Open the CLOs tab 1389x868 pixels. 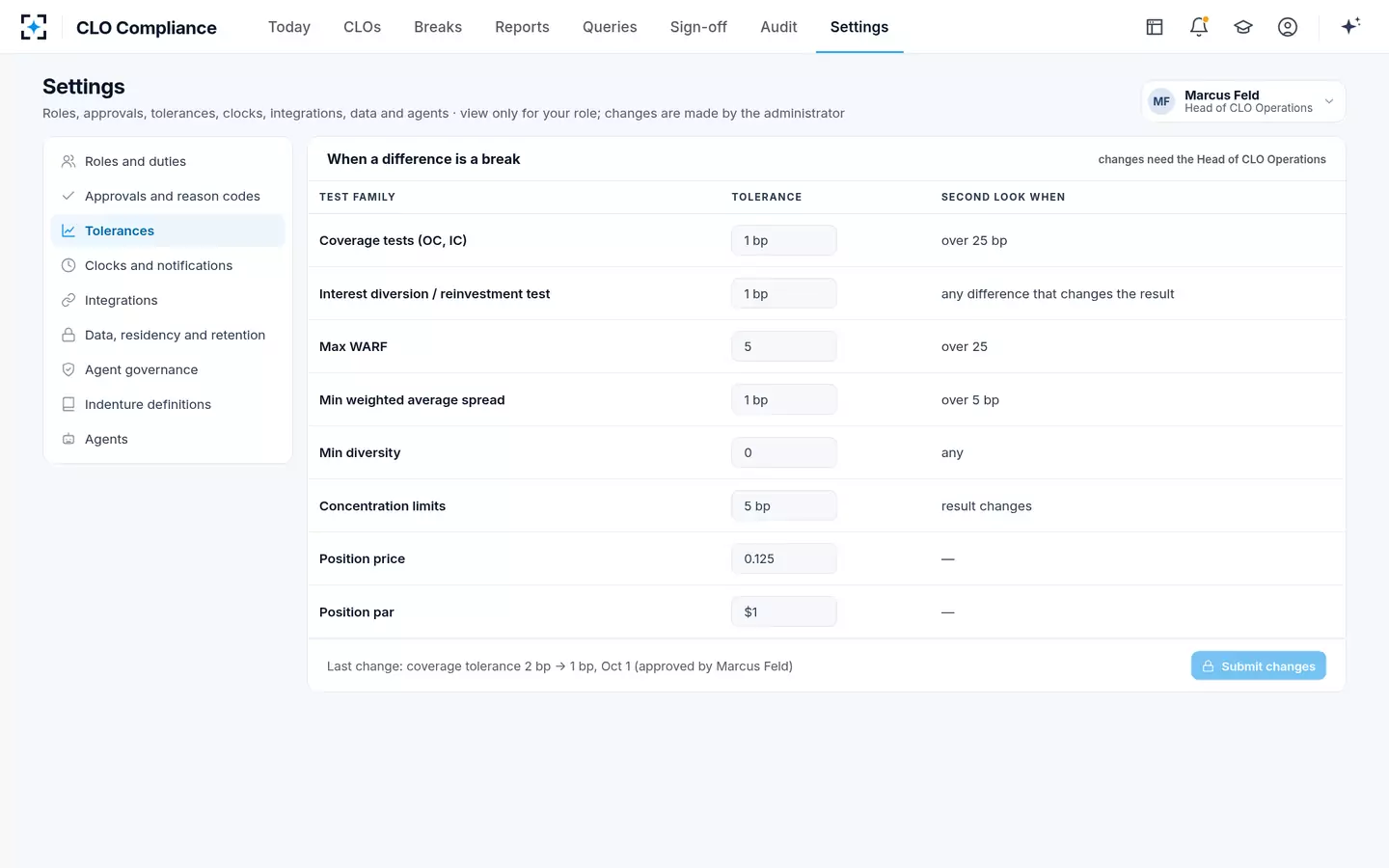(x=363, y=27)
